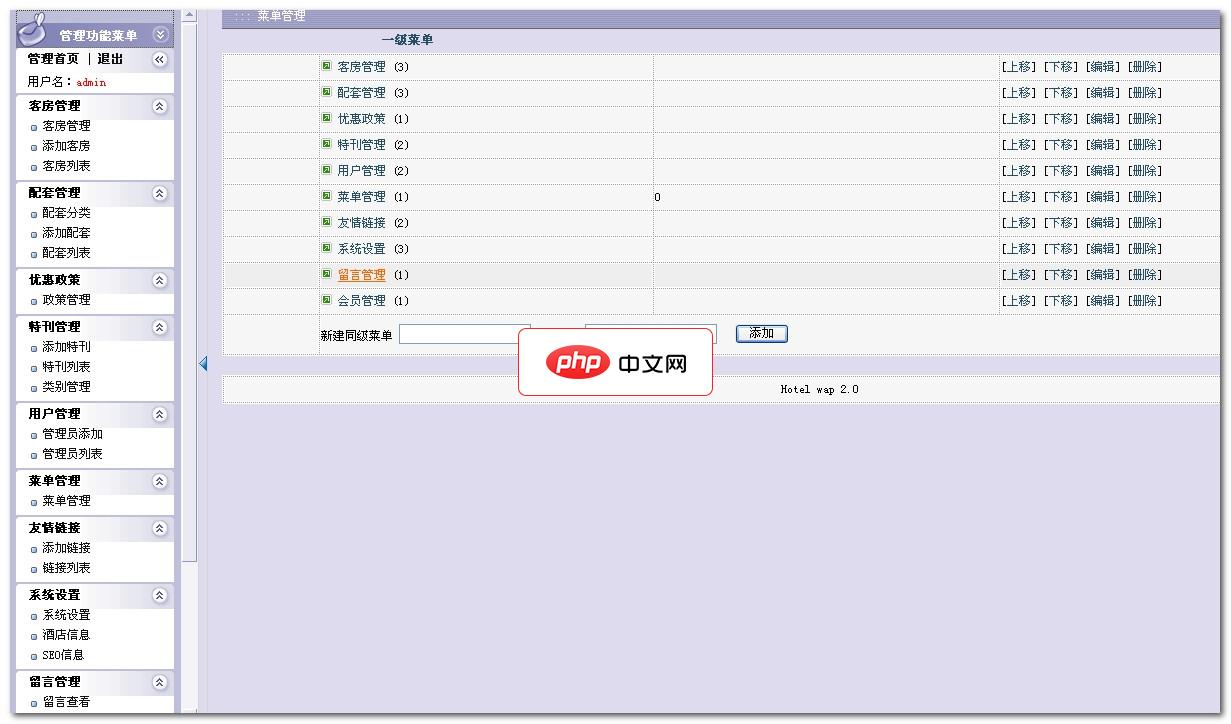Open 配套分类 in the sidebar menu
This screenshot has height=724, width=1231.
[66, 213]
